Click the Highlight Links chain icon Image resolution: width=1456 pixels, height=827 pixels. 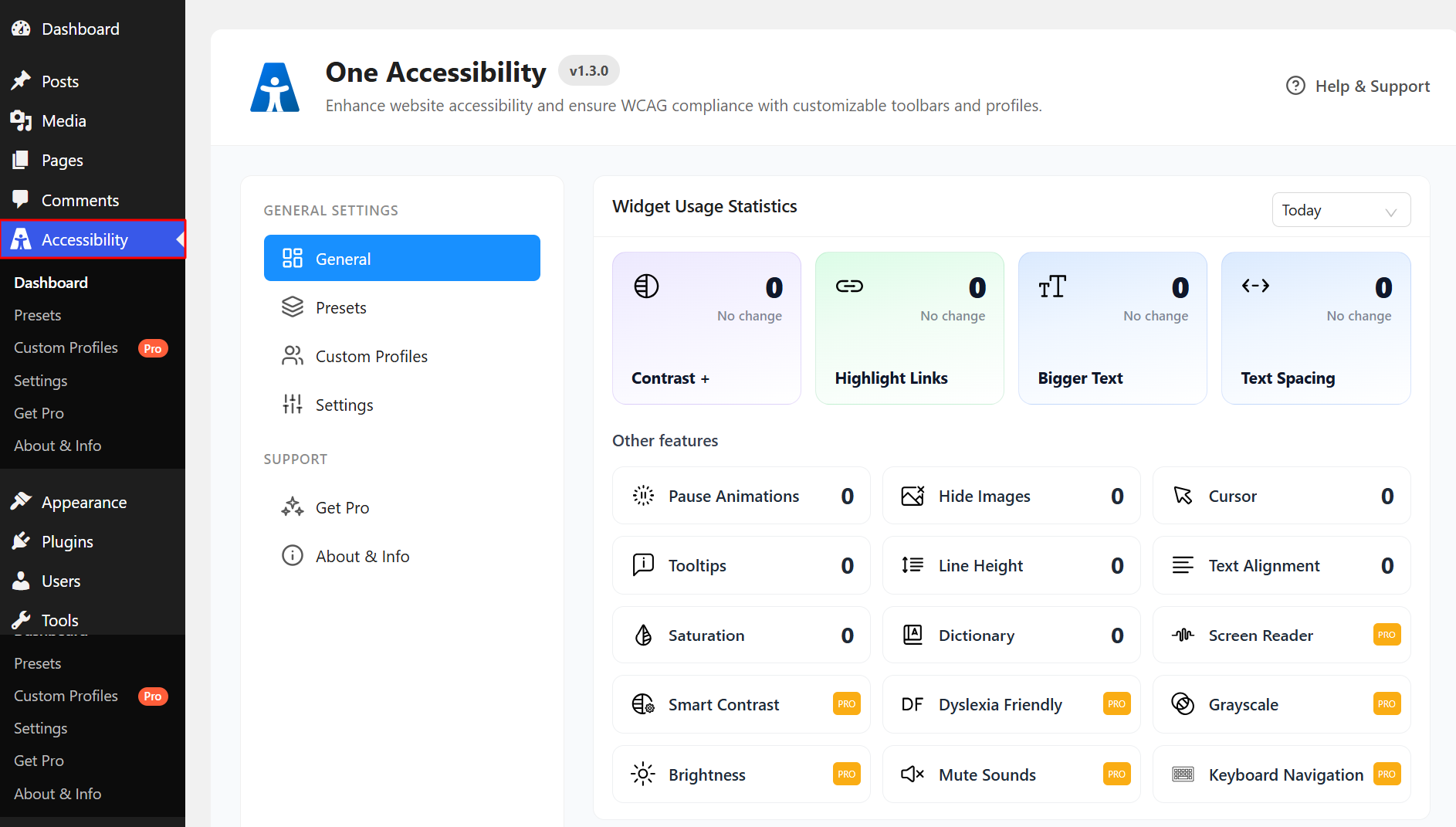point(849,286)
